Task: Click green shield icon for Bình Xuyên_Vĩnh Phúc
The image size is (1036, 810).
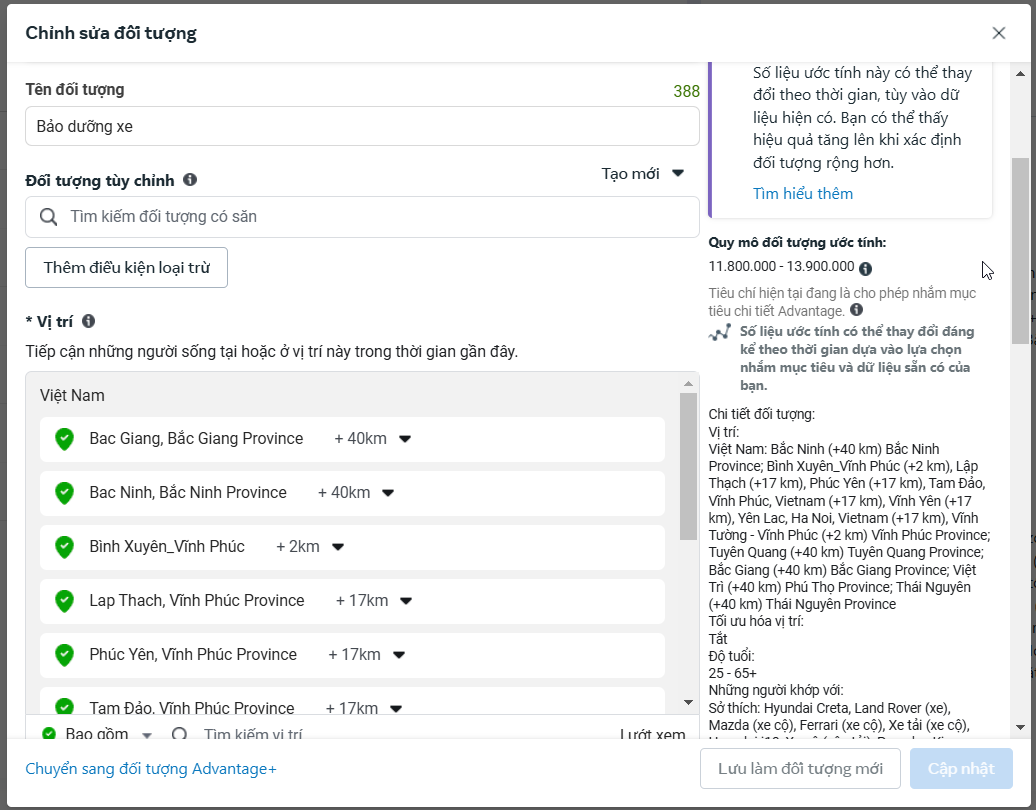Action: coord(64,547)
